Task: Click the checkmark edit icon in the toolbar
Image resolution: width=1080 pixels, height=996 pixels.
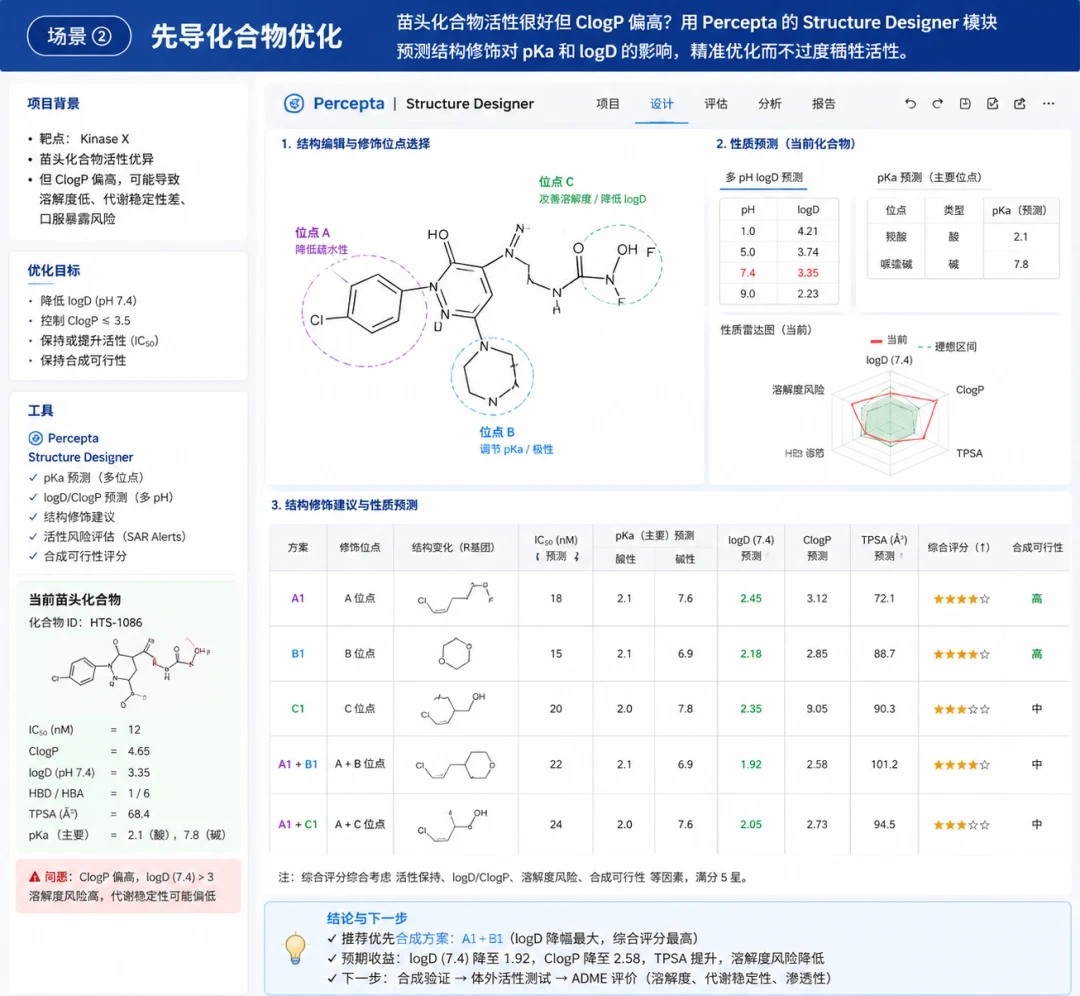Action: (993, 103)
